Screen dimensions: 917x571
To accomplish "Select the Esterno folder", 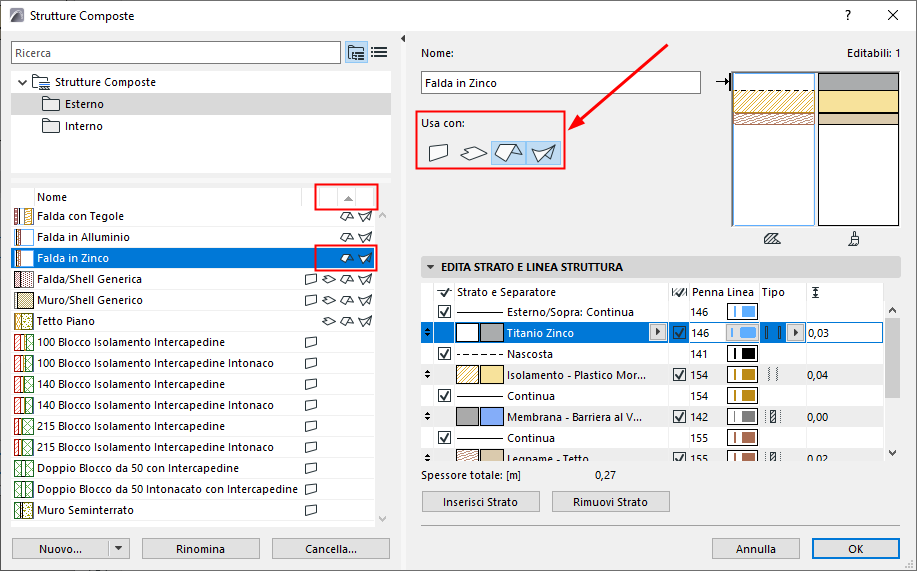I will 201,104.
